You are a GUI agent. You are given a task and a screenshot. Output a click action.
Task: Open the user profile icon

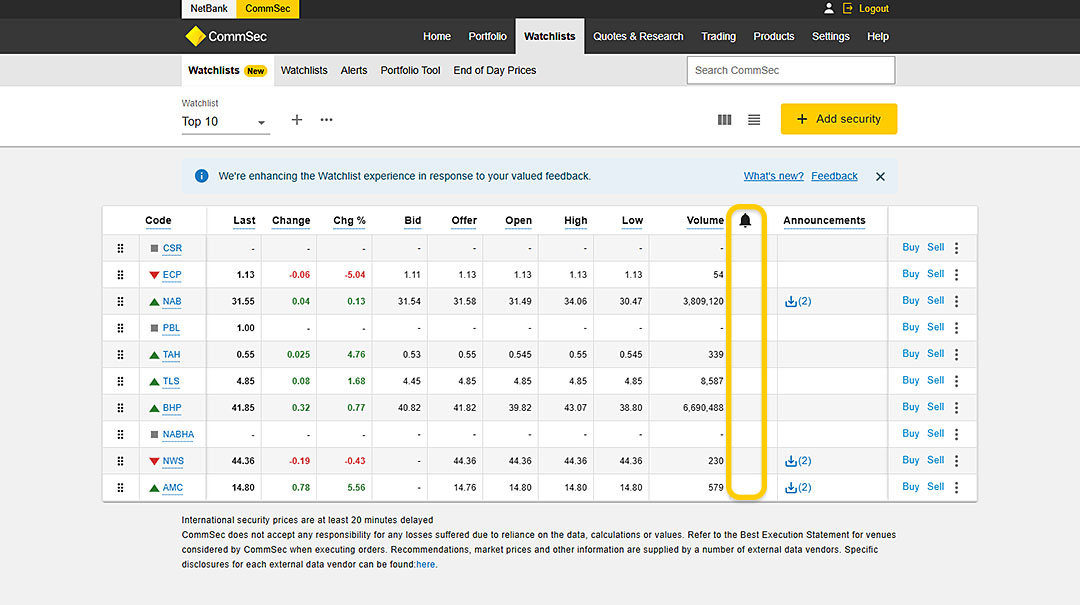coord(828,9)
